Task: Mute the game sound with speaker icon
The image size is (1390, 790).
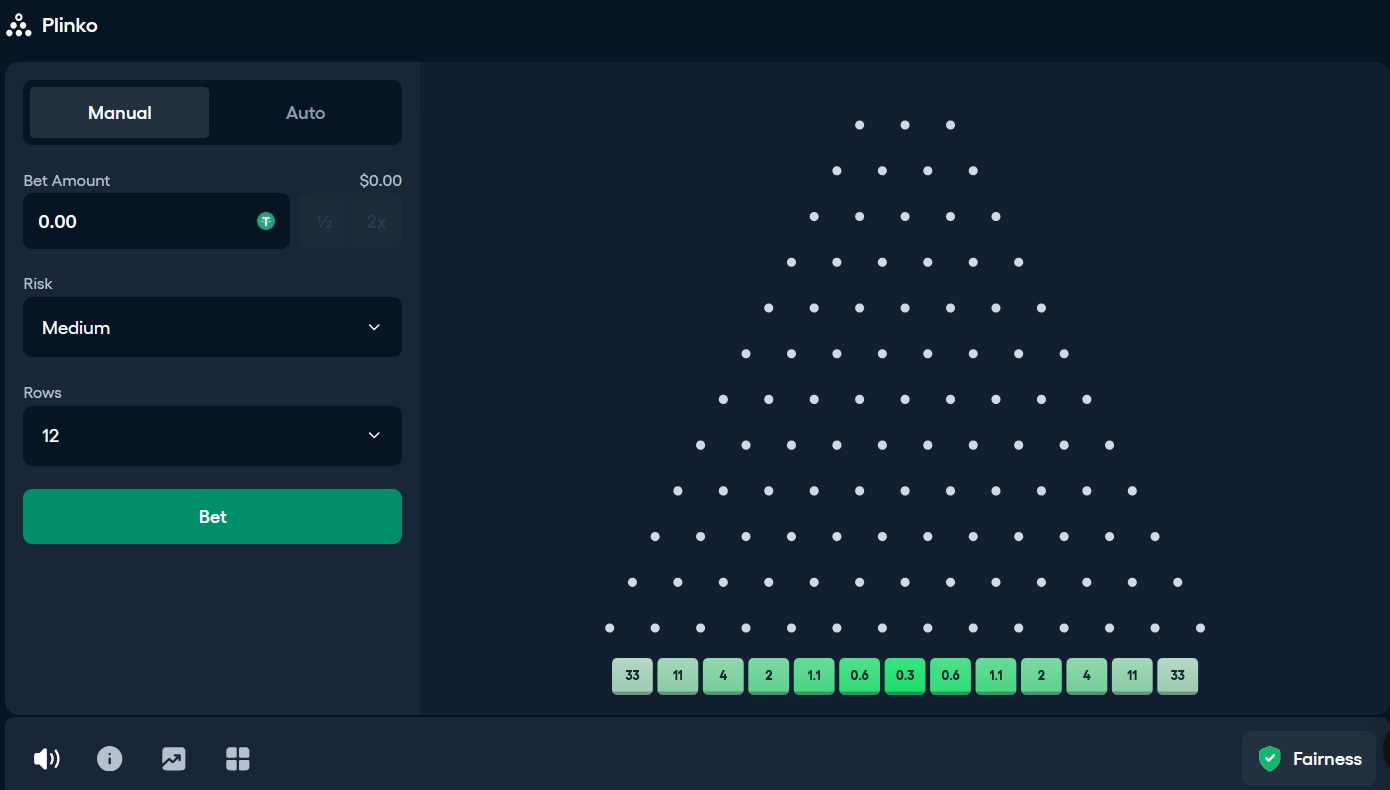Action: pos(46,759)
